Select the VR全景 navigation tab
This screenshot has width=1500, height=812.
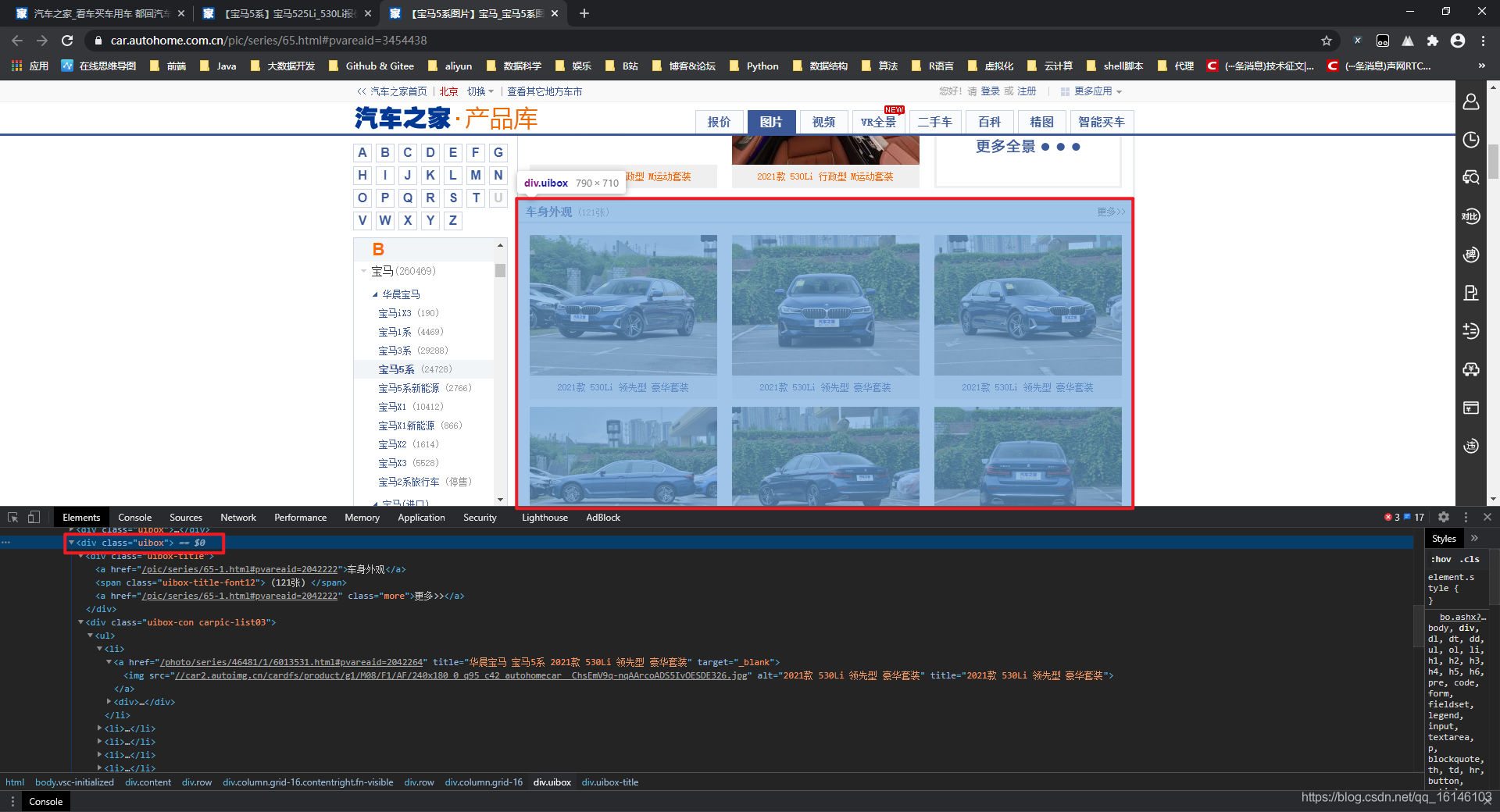(x=879, y=122)
